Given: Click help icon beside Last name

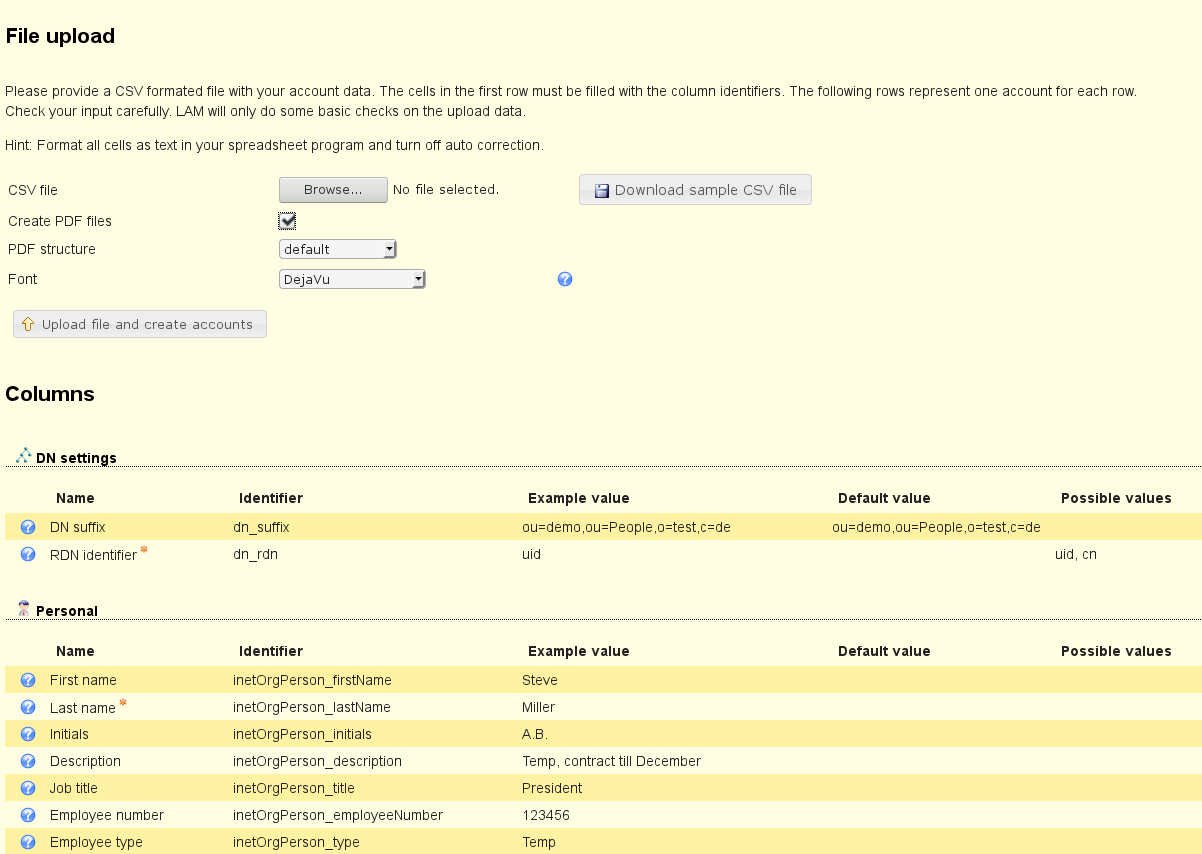Looking at the screenshot, I should [28, 707].
